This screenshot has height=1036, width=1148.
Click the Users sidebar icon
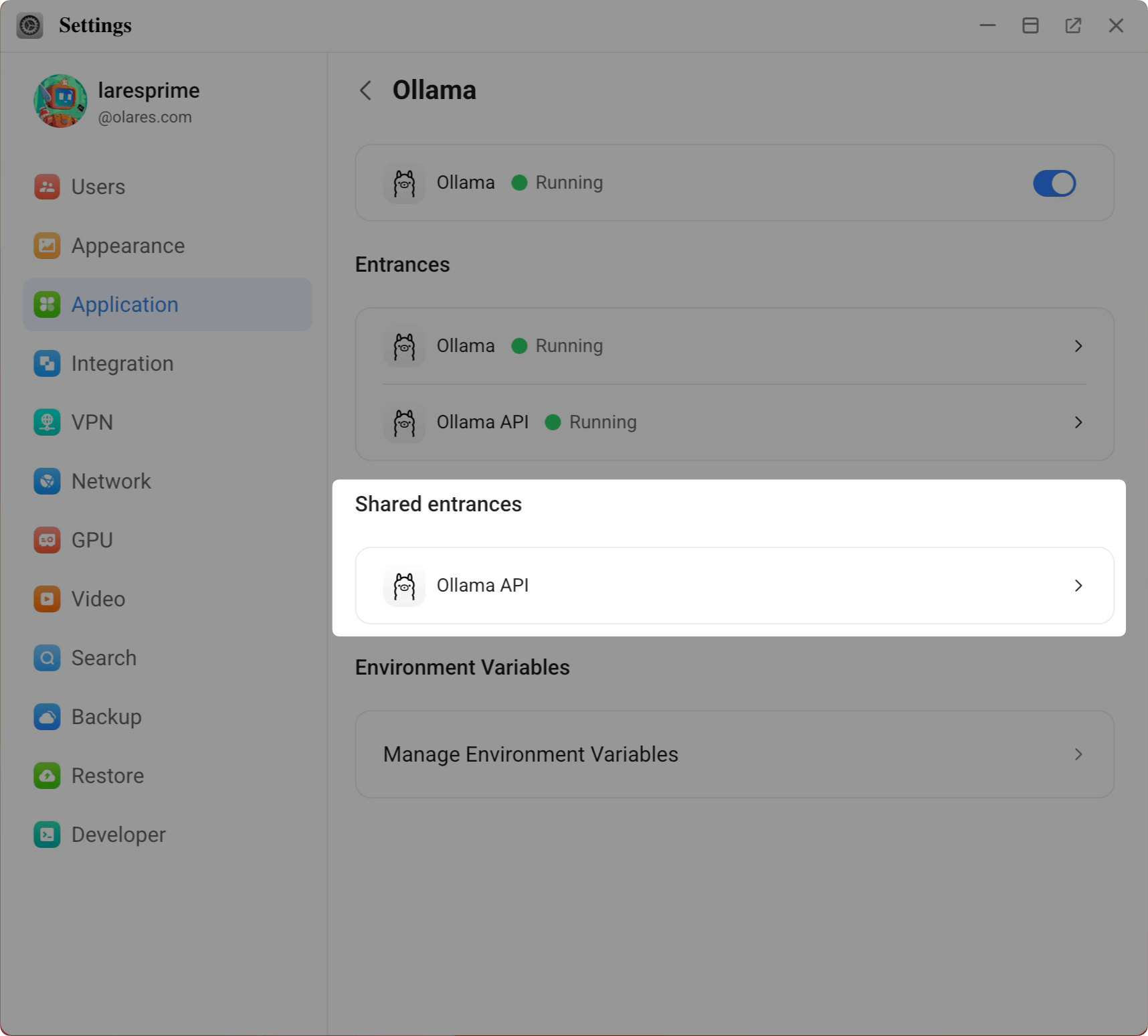pyautogui.click(x=47, y=187)
